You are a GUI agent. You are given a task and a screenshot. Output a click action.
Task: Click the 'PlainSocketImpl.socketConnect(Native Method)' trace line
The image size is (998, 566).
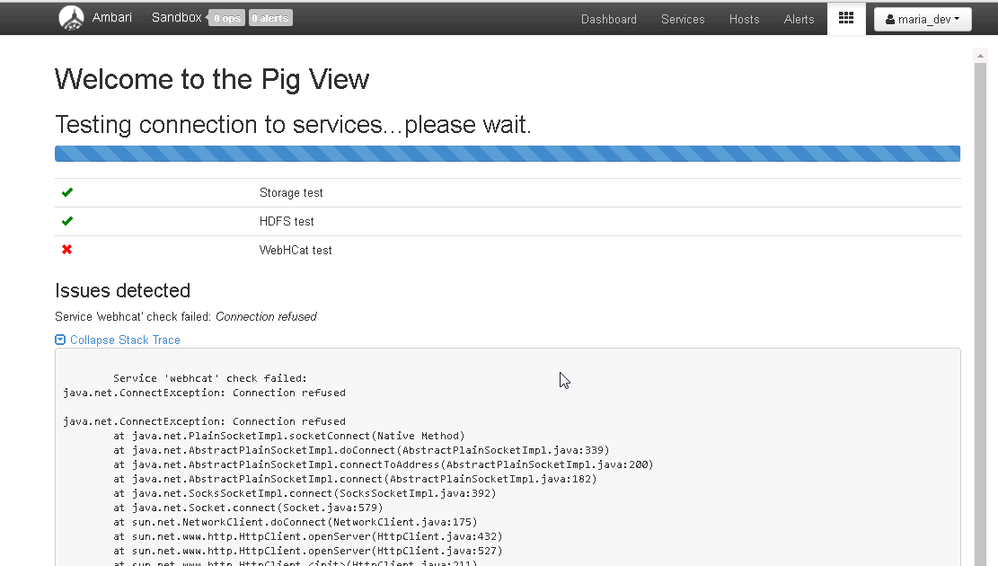coord(289,436)
